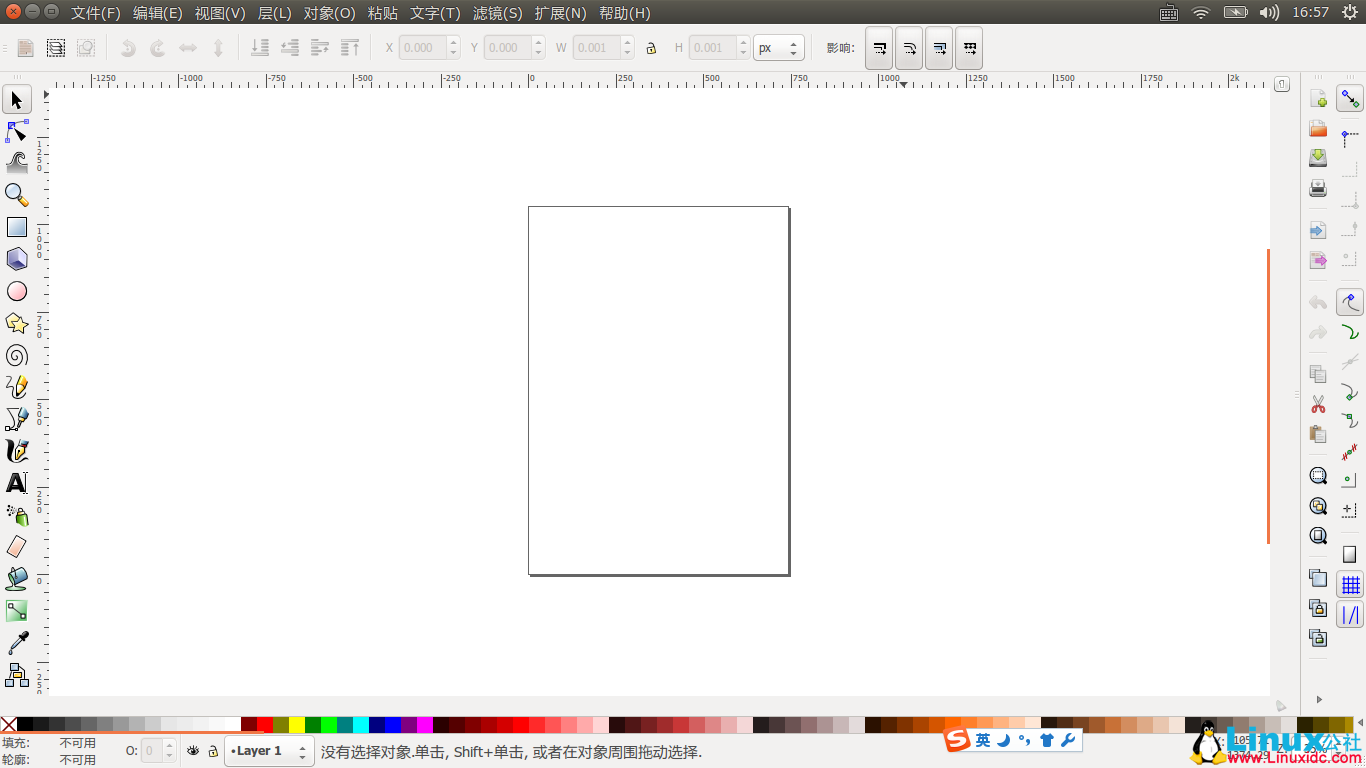Toggle the Enable snapping button
The width and height of the screenshot is (1366, 768).
[1350, 99]
